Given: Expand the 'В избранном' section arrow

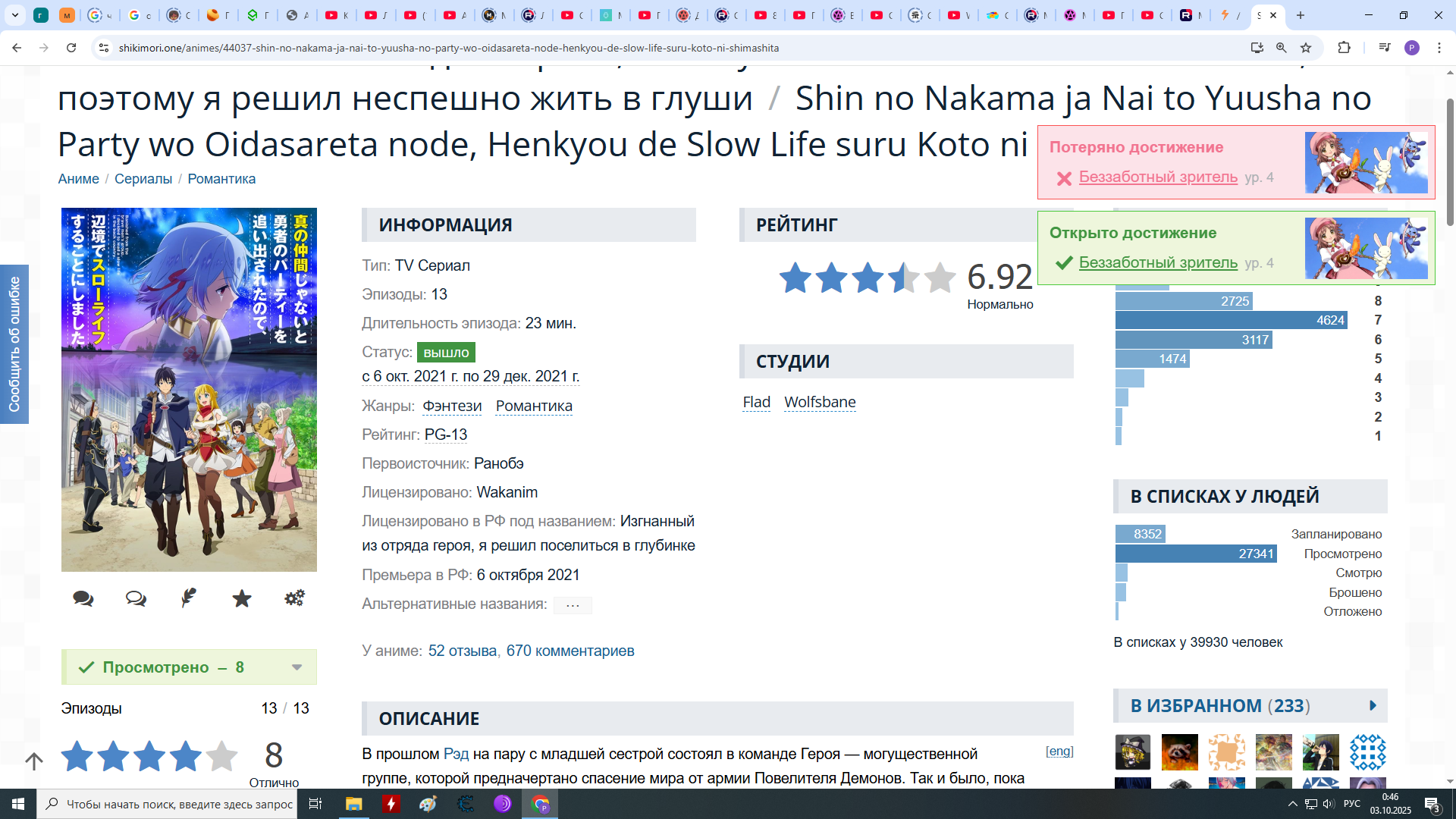Looking at the screenshot, I should 1373,706.
